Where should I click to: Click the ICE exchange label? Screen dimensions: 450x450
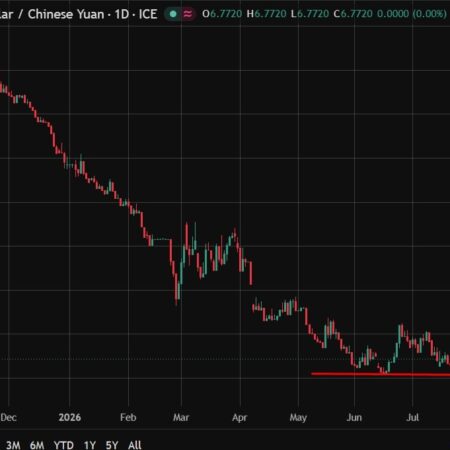[148, 14]
